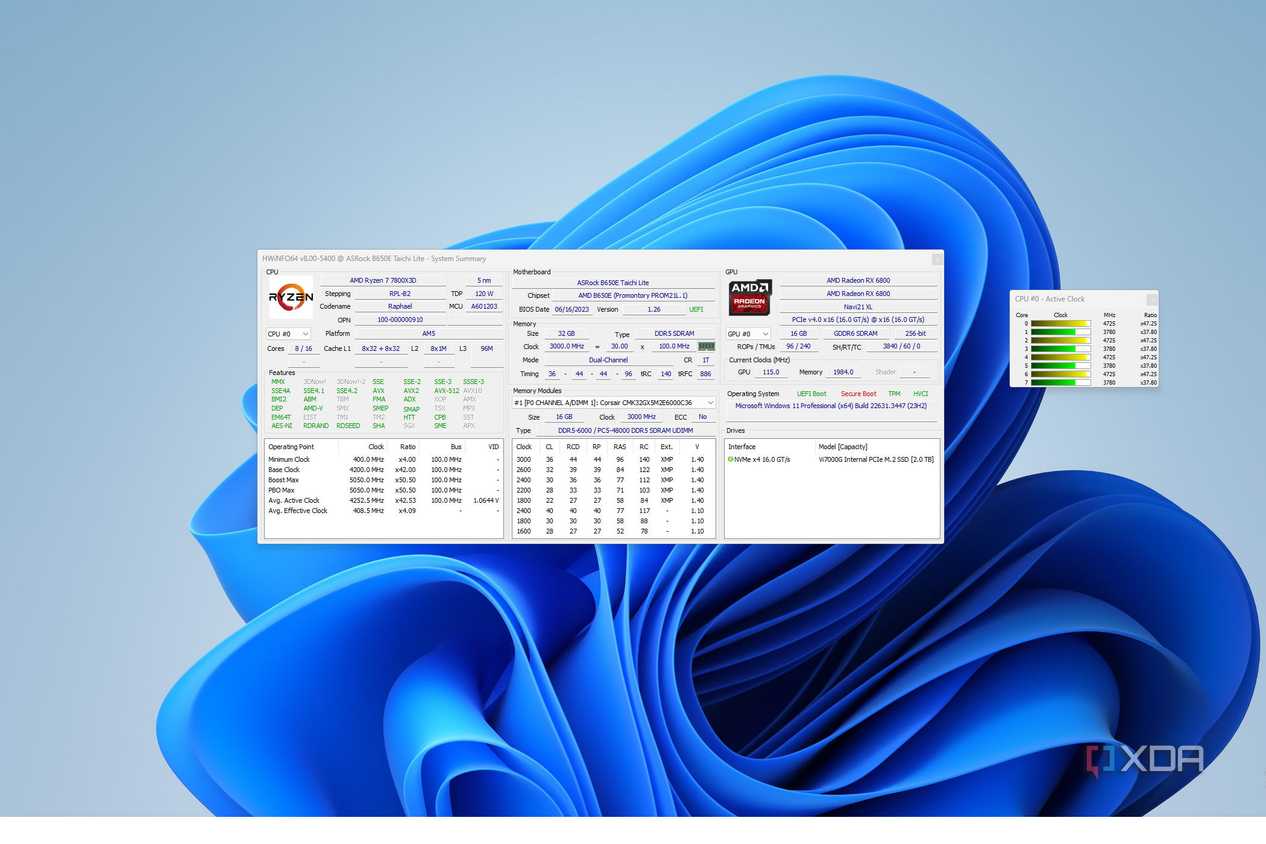Expand the memory module Corsair CMK32GX5M2E6000C36 dropdown
The width and height of the screenshot is (1266, 844).
click(614, 403)
